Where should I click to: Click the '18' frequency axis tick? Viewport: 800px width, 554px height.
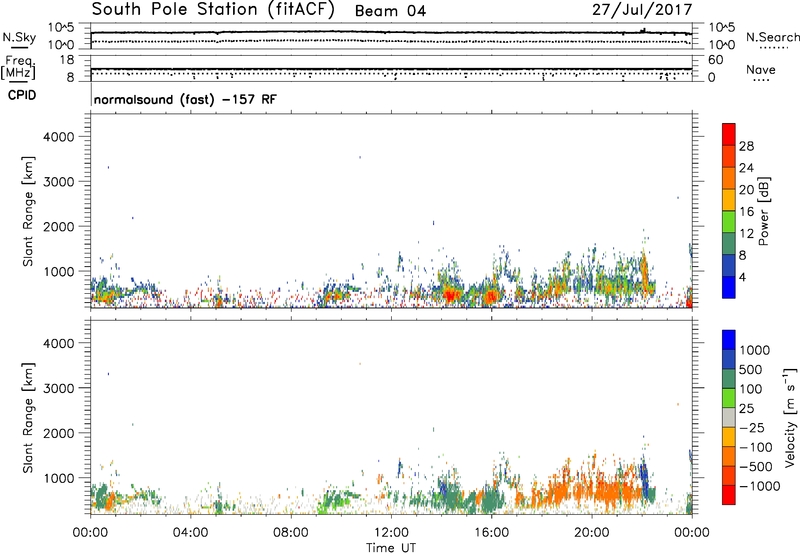point(68,60)
